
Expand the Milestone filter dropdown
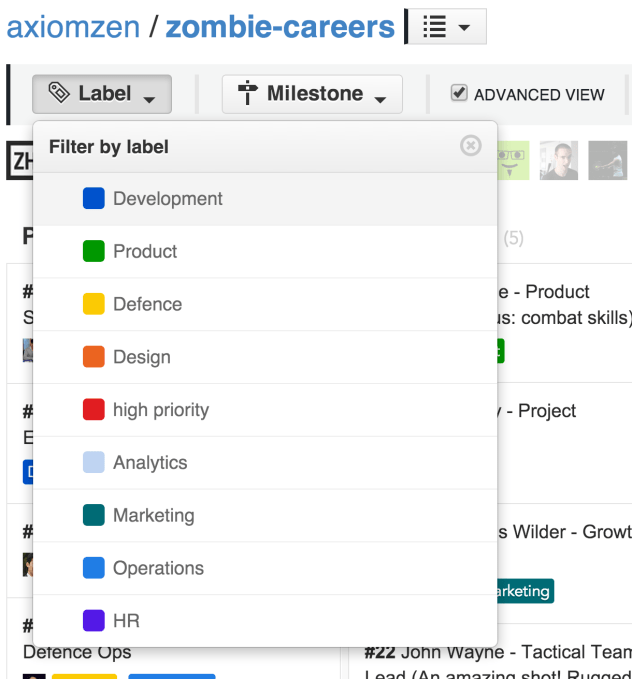(312, 94)
